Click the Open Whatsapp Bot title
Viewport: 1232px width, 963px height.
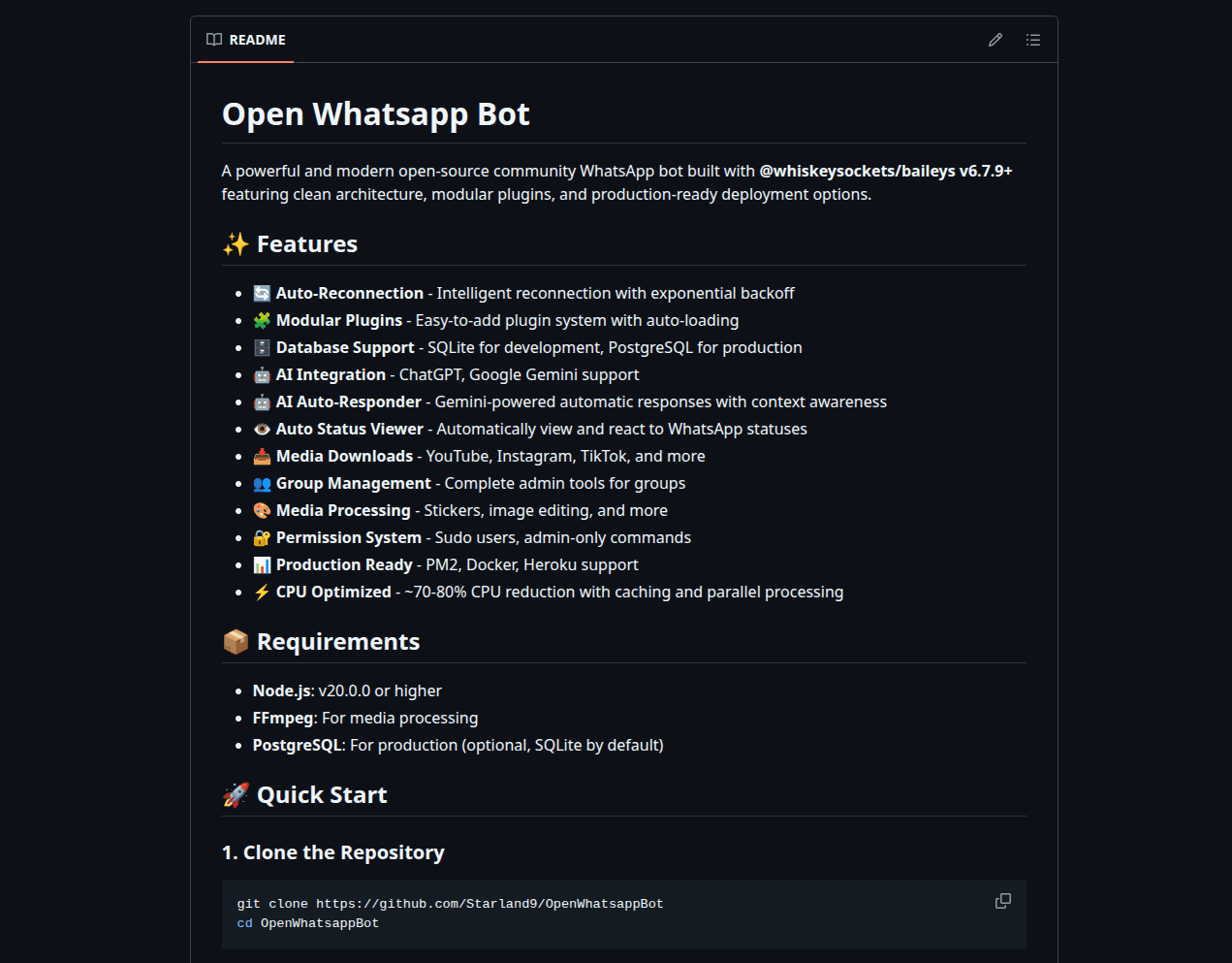[375, 113]
